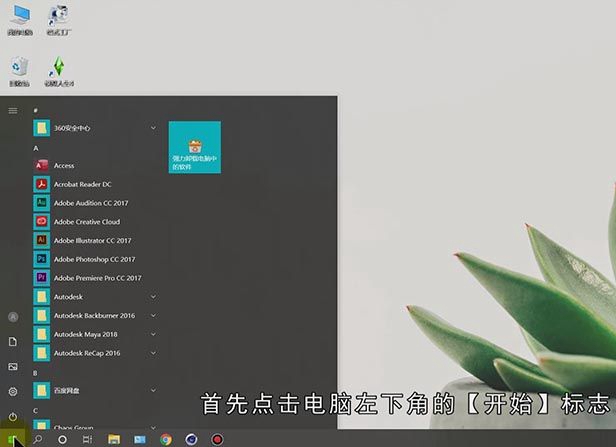616x447 pixels.
Task: Open Autodesk folder entry
Action: pyautogui.click(x=96, y=297)
